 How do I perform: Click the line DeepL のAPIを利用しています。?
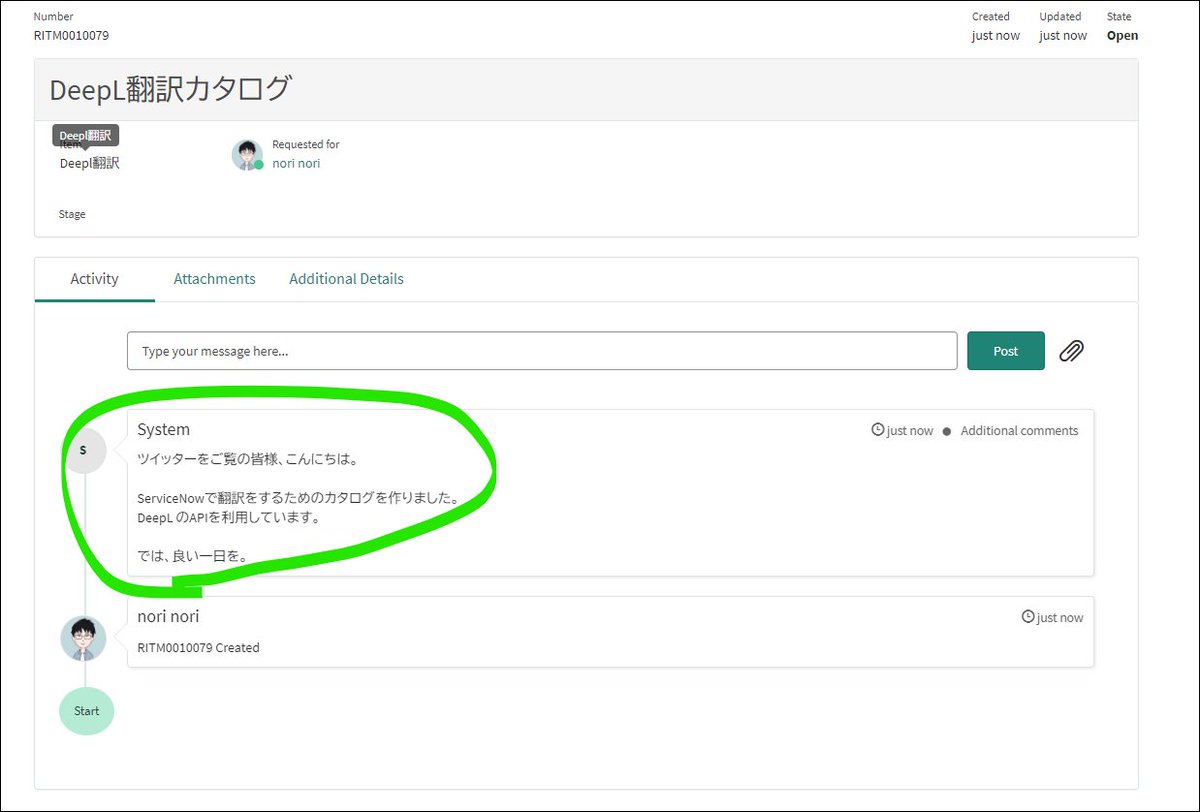click(x=228, y=517)
